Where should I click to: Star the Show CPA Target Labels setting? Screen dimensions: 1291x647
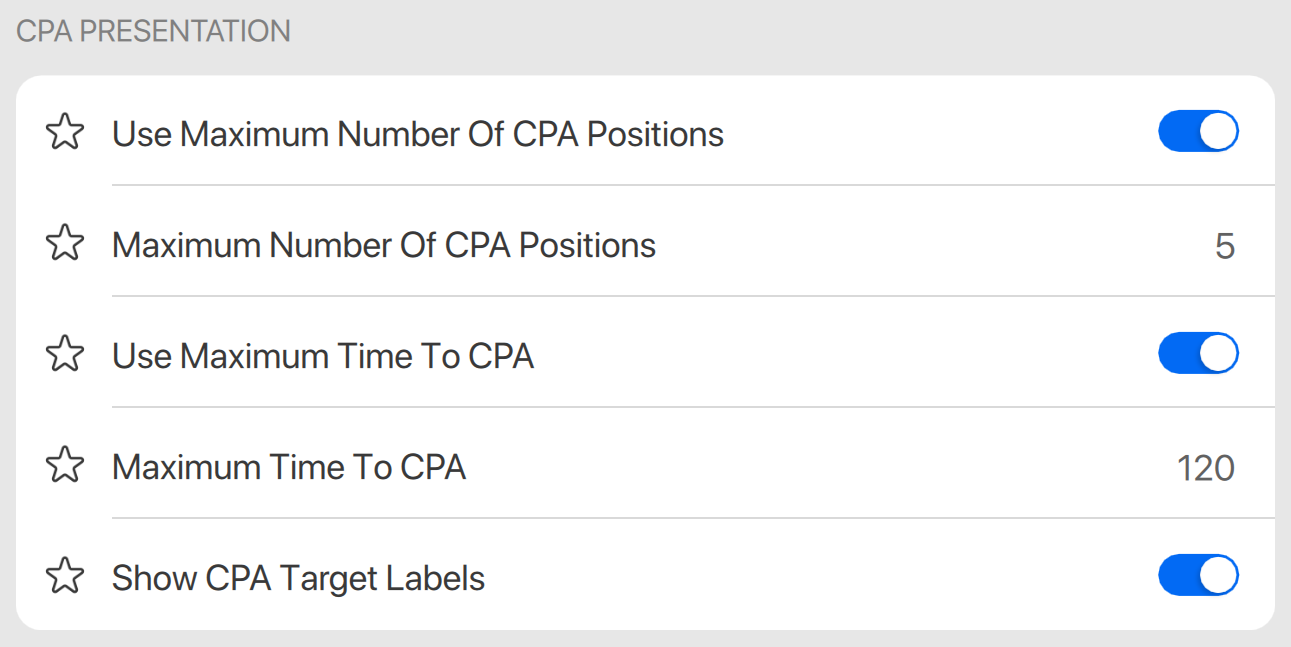coord(65,576)
